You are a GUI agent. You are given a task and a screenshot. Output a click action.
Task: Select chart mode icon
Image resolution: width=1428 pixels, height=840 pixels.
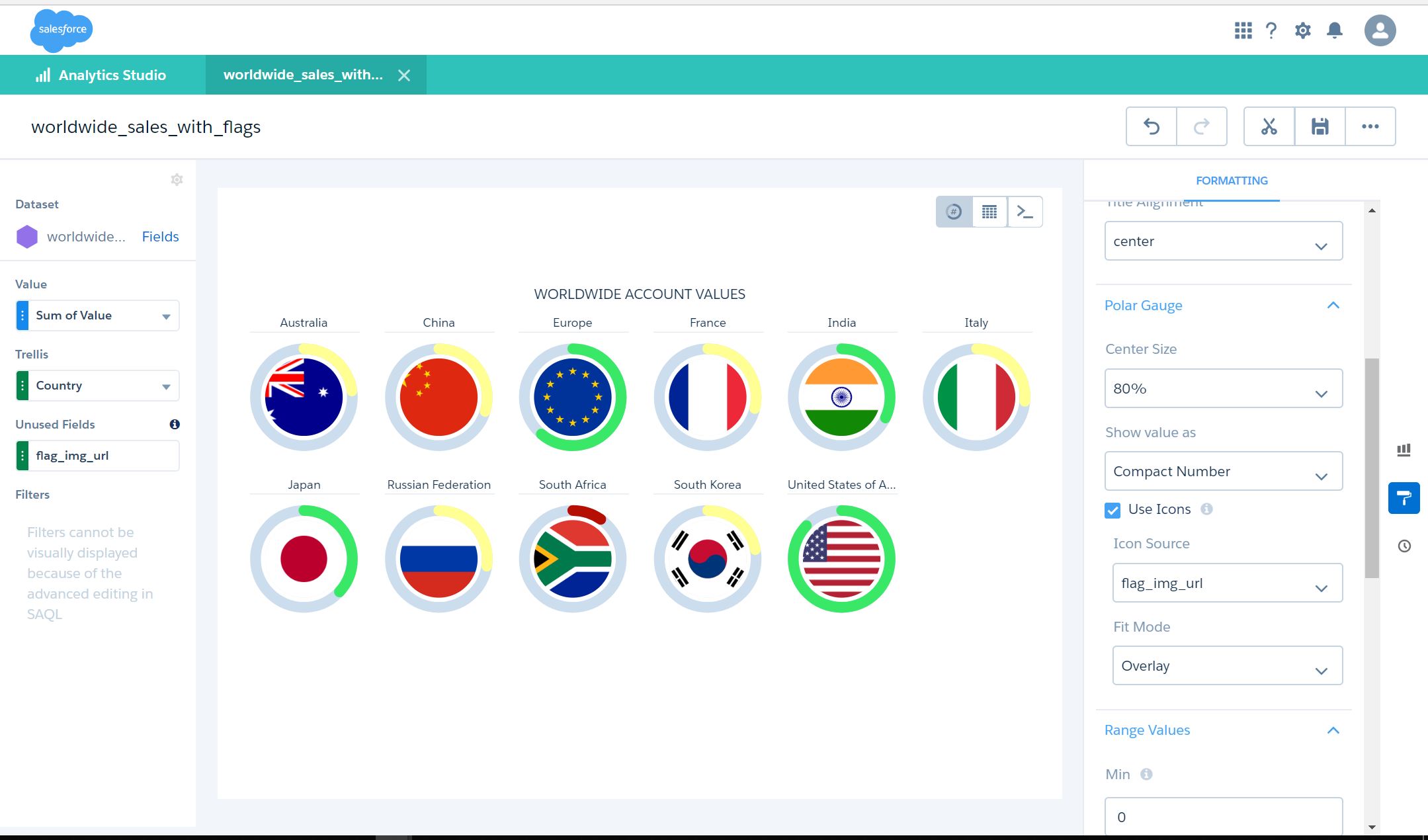click(x=954, y=212)
